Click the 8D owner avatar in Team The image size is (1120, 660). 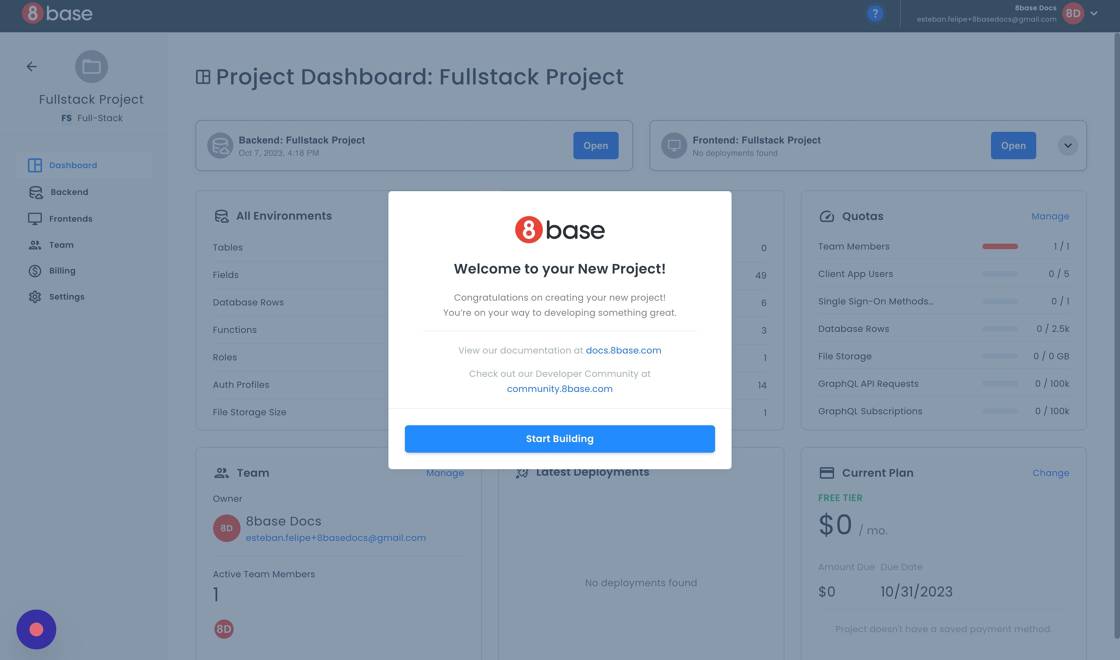[227, 528]
